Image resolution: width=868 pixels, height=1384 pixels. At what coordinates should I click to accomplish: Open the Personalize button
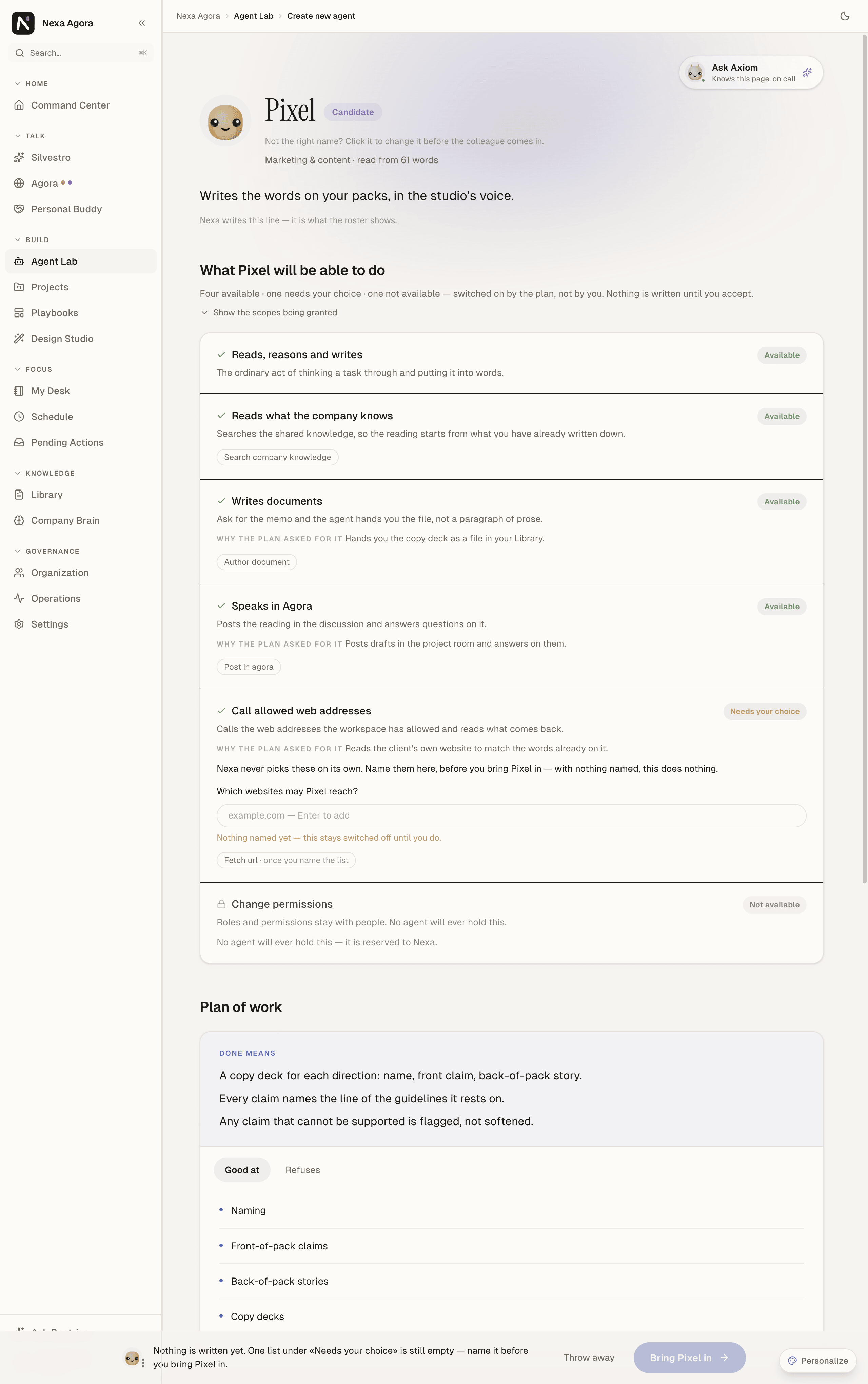pyautogui.click(x=817, y=1361)
